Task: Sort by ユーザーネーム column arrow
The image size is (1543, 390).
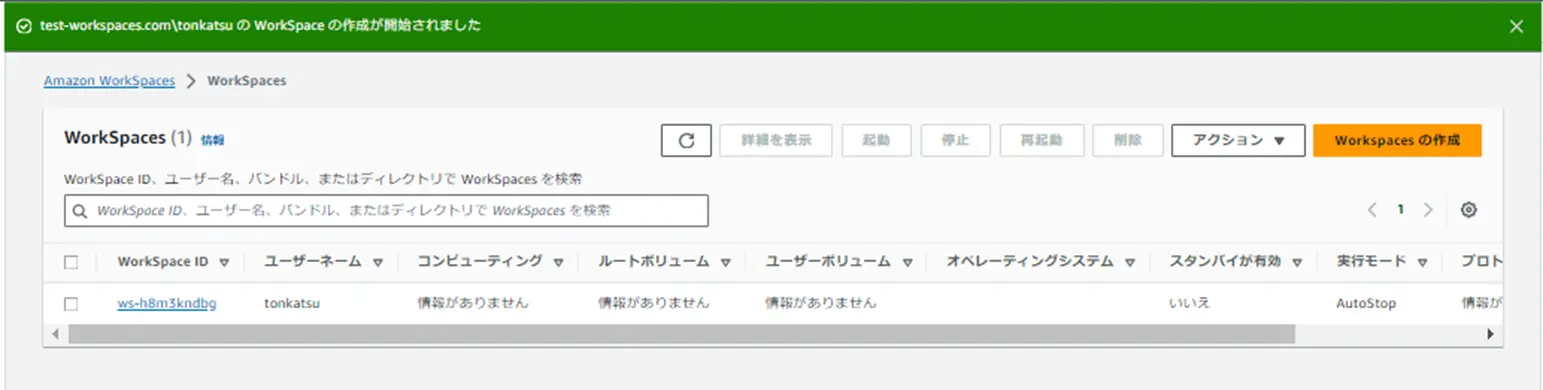Action: [x=378, y=262]
